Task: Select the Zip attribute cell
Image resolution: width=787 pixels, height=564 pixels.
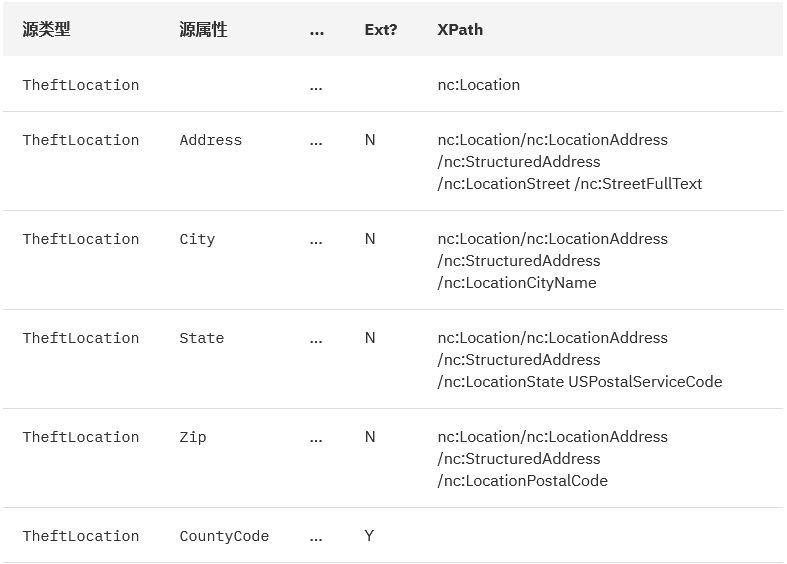Action: click(x=193, y=438)
